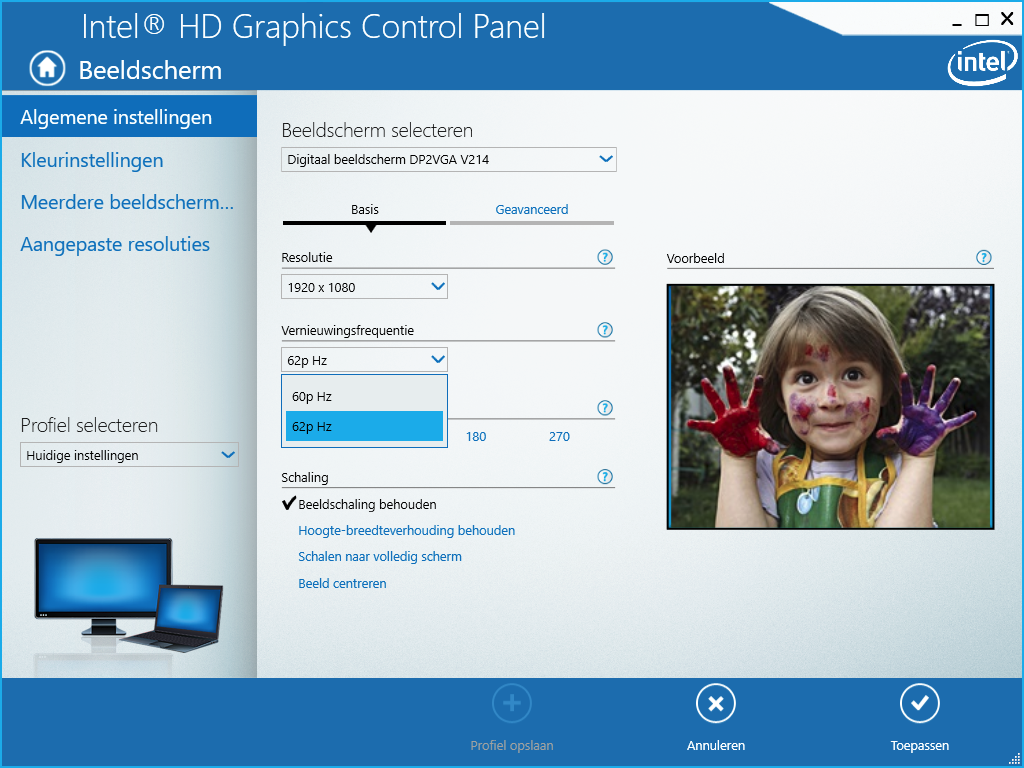The height and width of the screenshot is (768, 1024).
Task: Switch to the Geavanceerd tab
Action: 532,210
